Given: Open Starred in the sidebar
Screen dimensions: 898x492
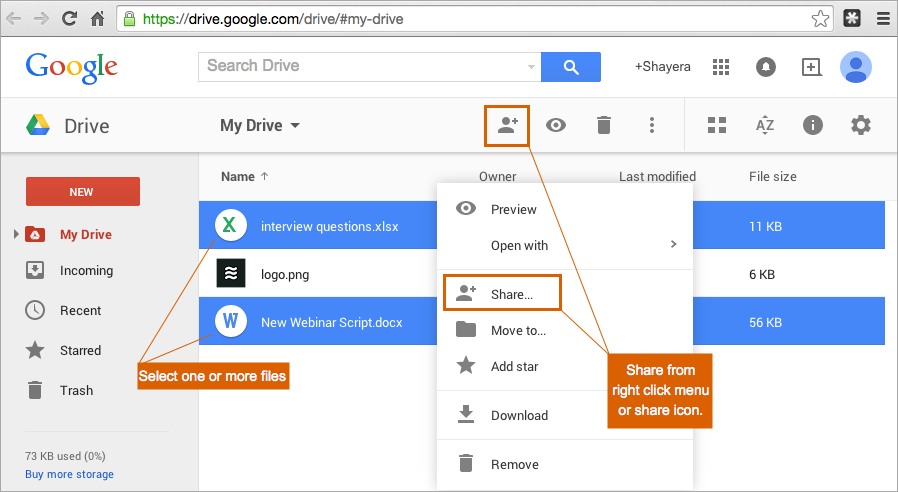Looking at the screenshot, I should coord(81,351).
